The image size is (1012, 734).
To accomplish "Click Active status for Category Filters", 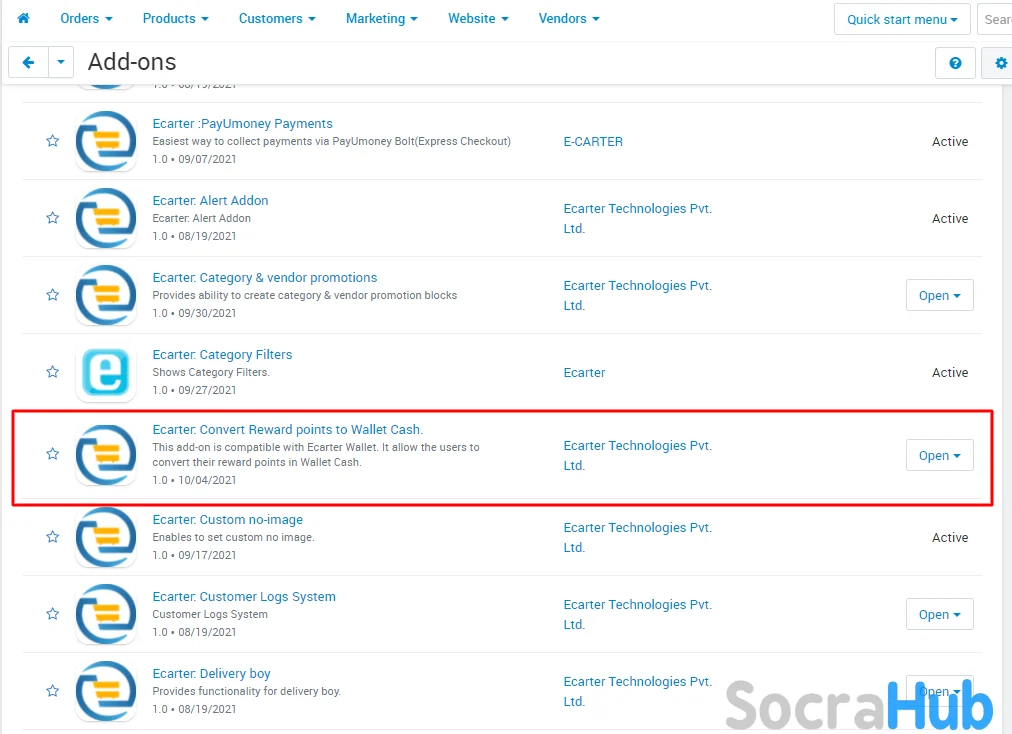I will click(x=950, y=372).
